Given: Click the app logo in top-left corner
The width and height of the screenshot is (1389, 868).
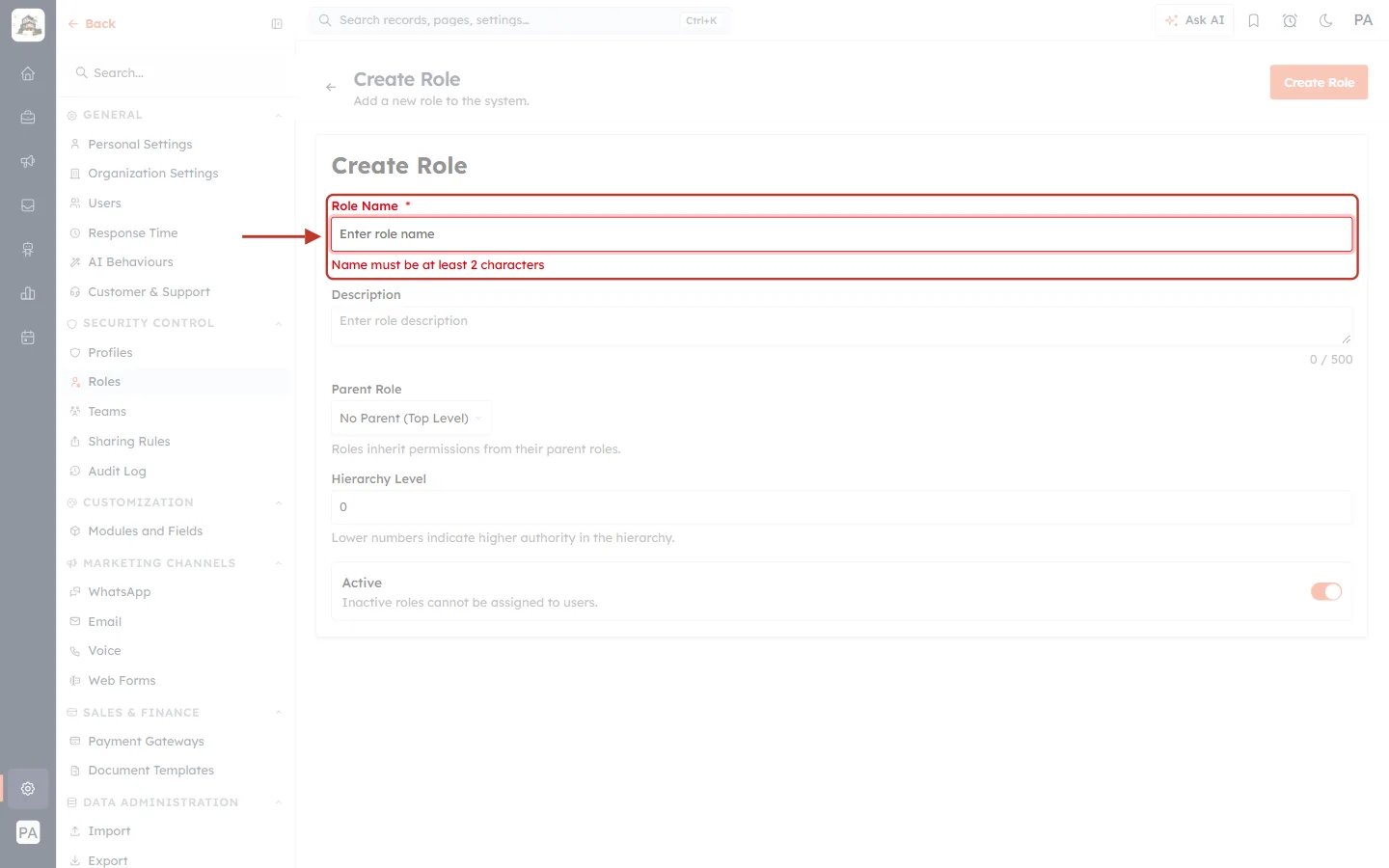Looking at the screenshot, I should [28, 25].
